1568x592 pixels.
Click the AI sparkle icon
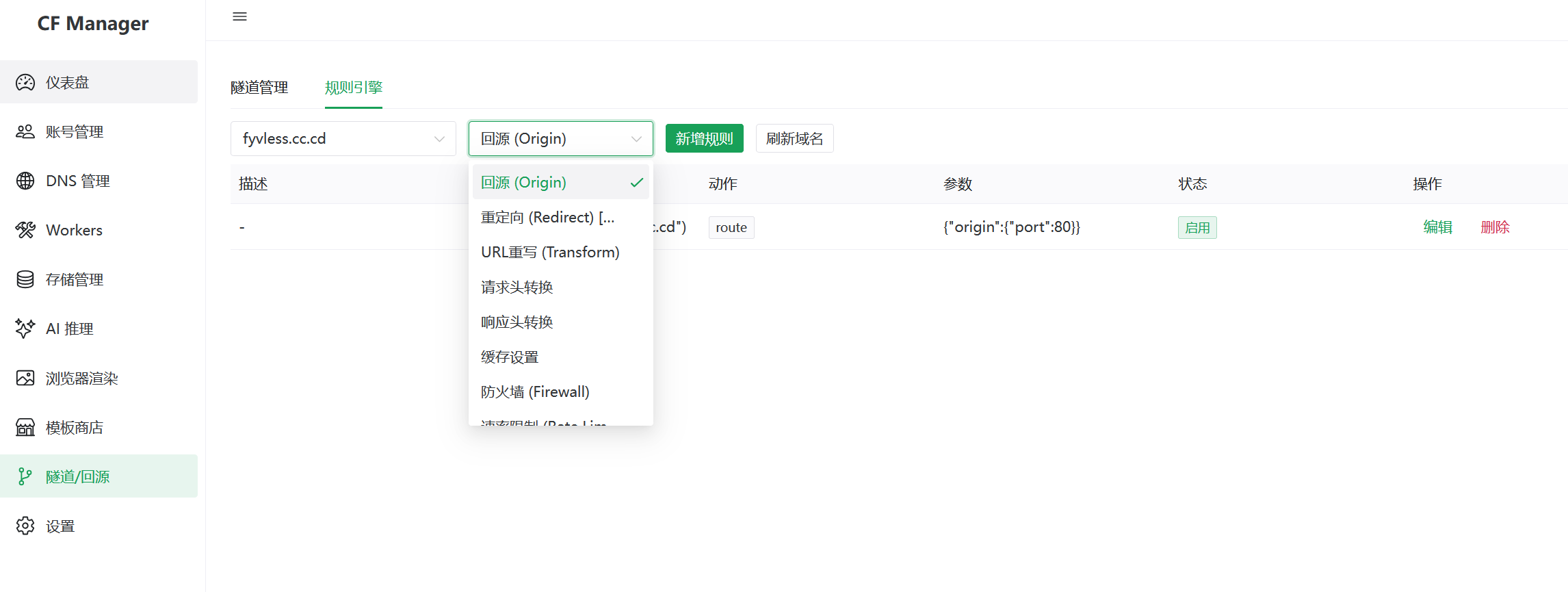point(25,329)
